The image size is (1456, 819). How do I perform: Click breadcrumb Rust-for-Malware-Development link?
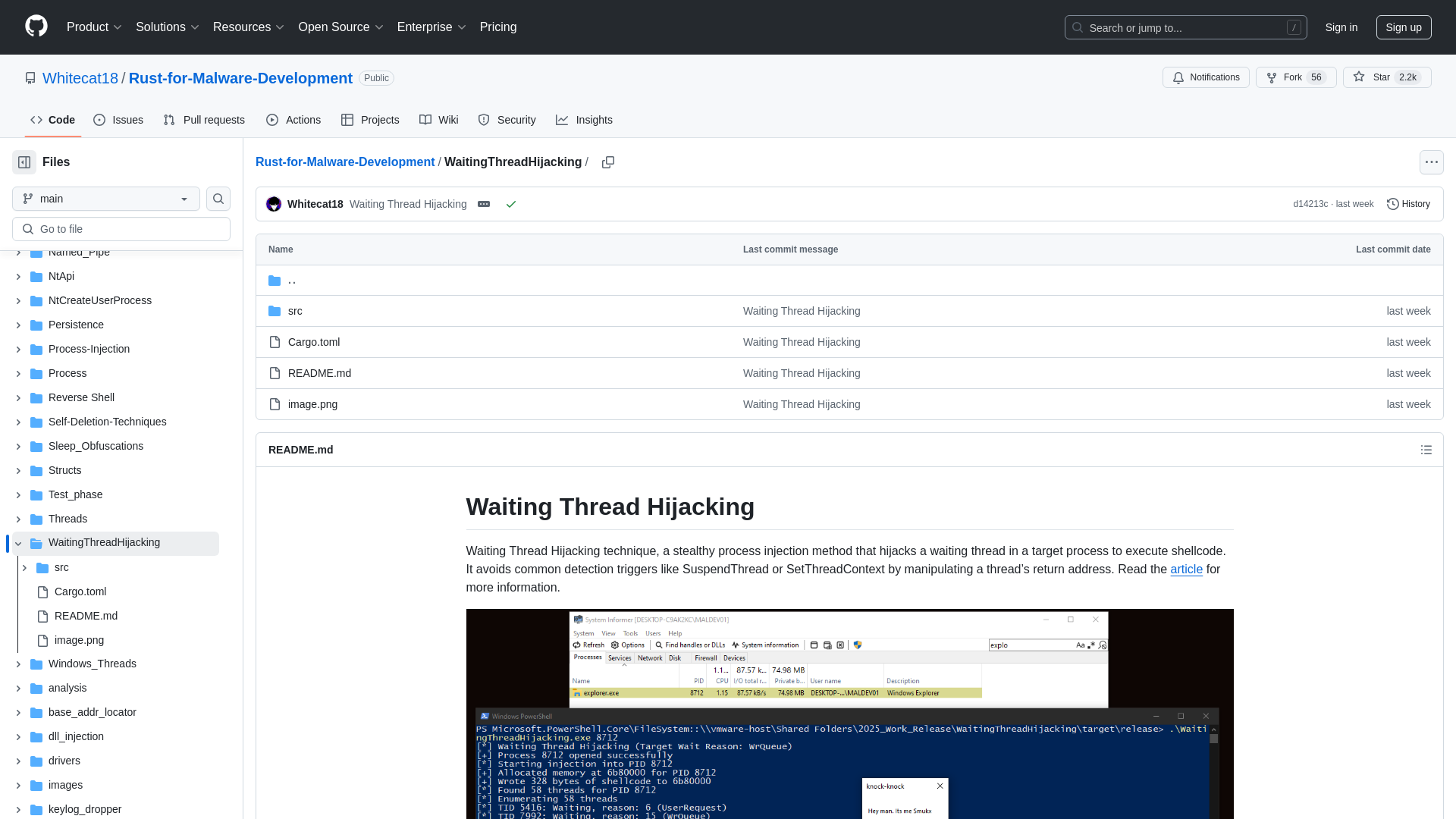(345, 162)
